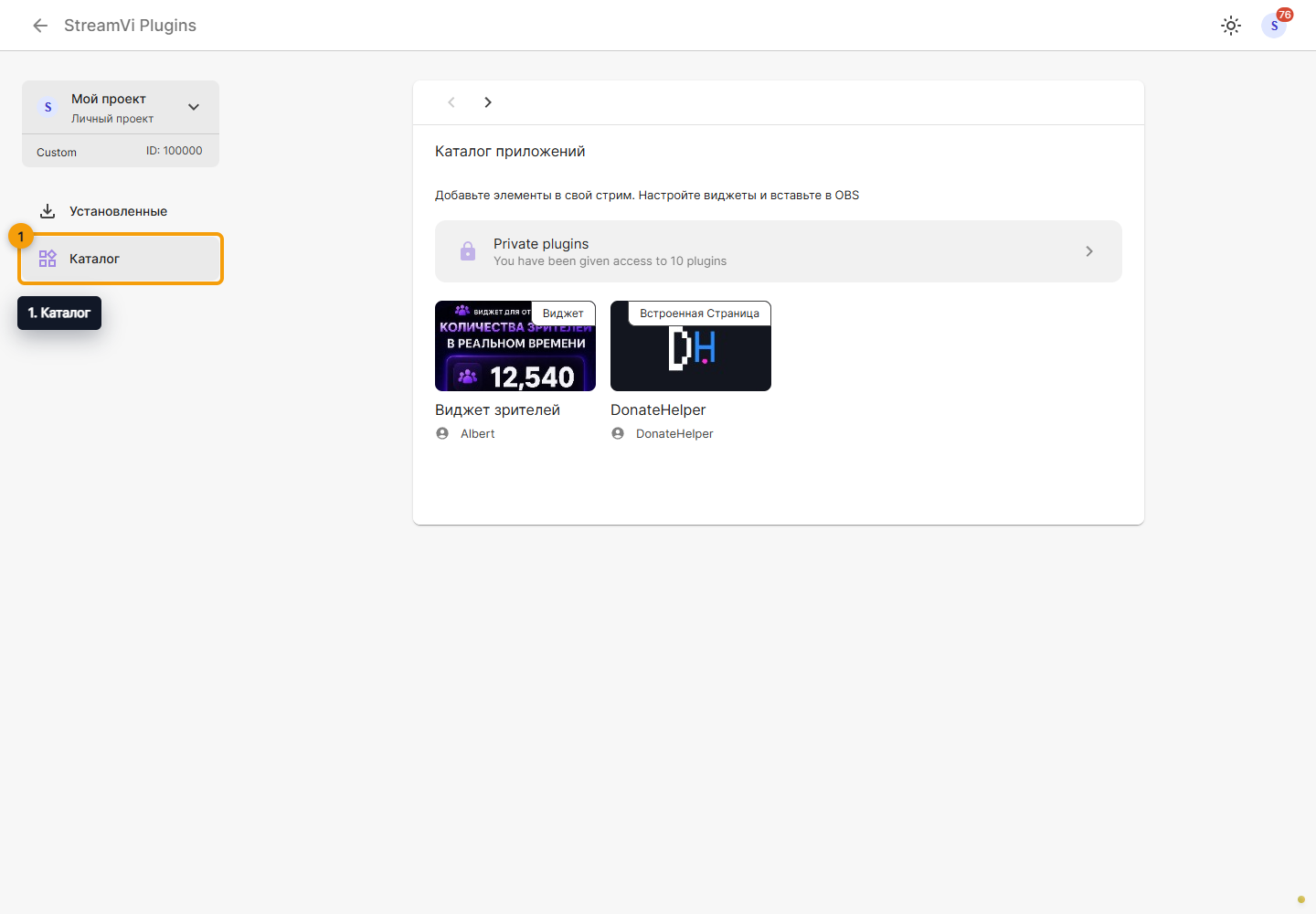Click the Custom plan label
The height and width of the screenshot is (914, 1316).
pyautogui.click(x=57, y=153)
